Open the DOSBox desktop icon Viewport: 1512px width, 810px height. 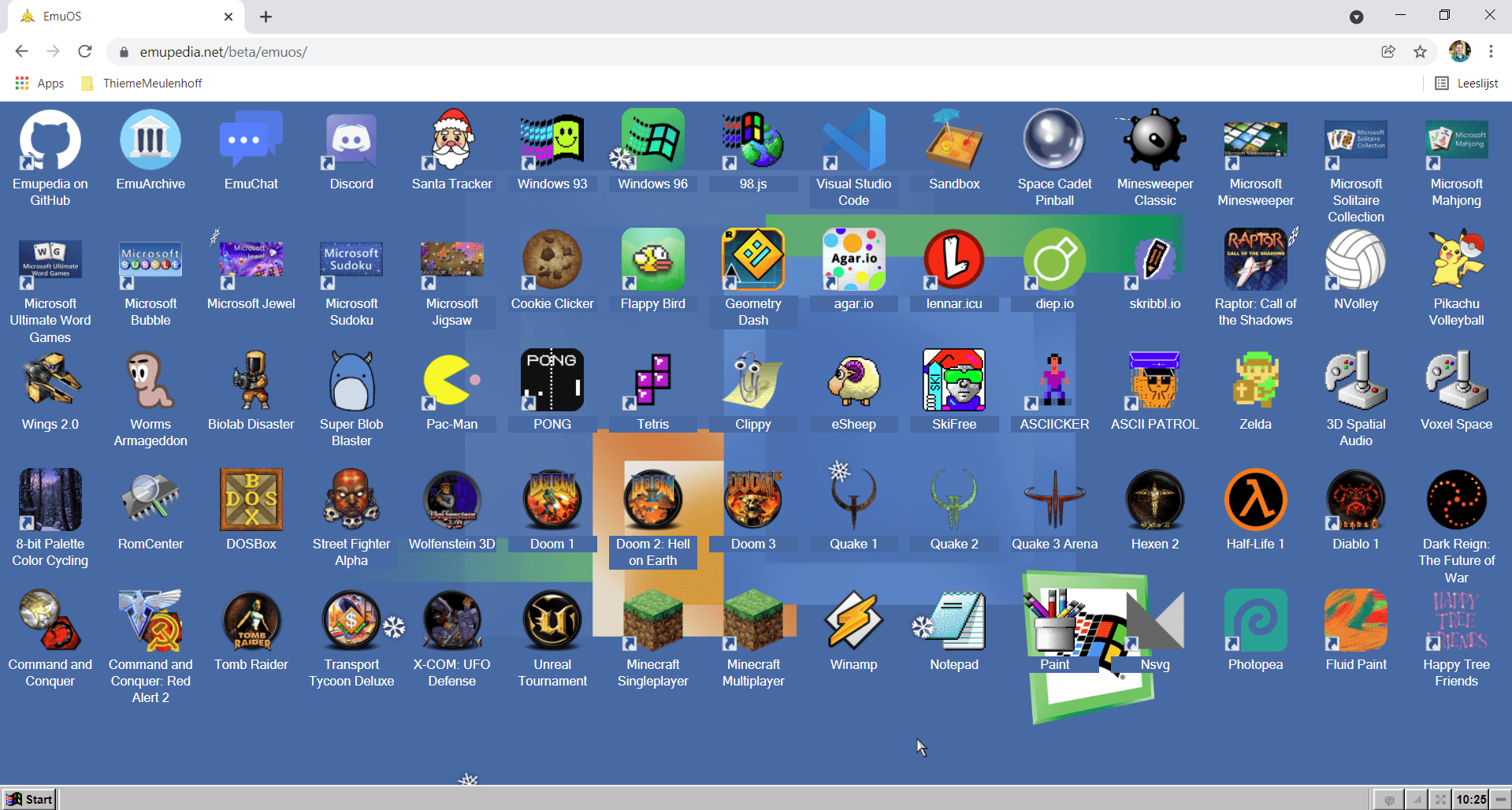click(x=251, y=500)
